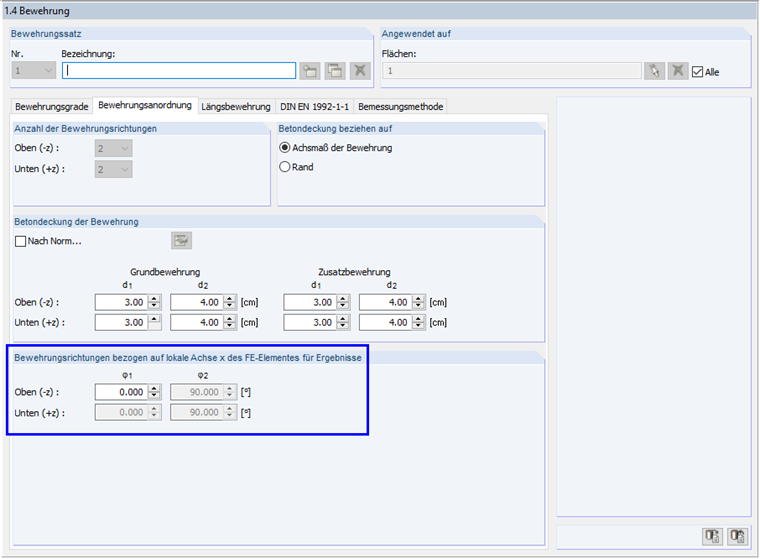This screenshot has width=760, height=559.
Task: Click the rightmost import icon at bottom right
Action: [737, 536]
